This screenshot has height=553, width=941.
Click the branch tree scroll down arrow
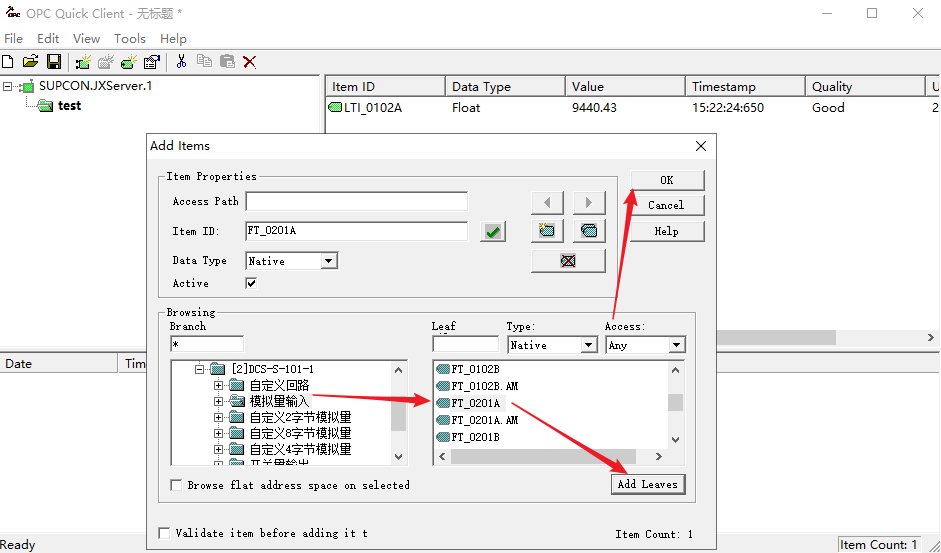pos(398,457)
